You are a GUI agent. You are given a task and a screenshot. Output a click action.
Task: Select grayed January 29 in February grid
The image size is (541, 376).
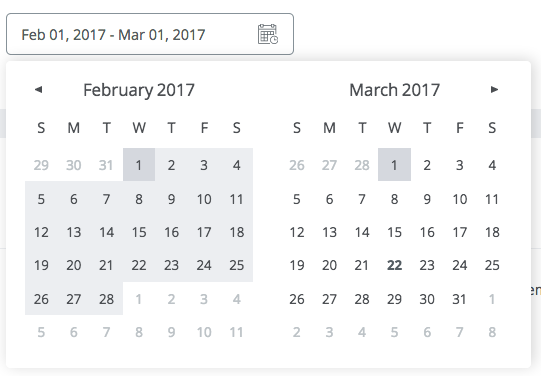[41, 165]
